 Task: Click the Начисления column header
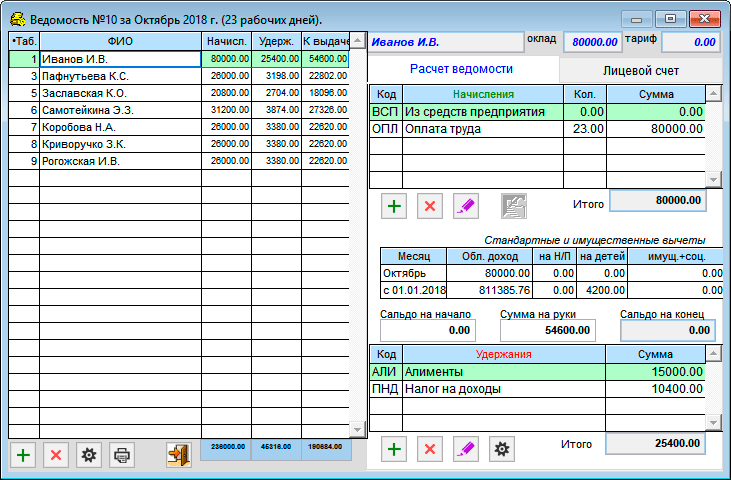483,94
